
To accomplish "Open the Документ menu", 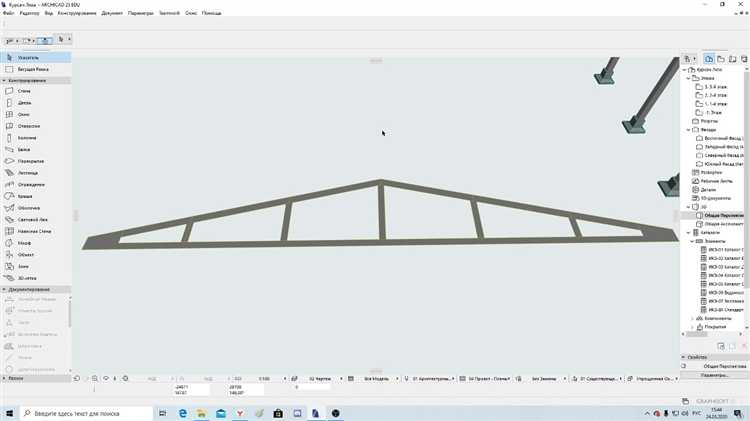I will coord(112,13).
